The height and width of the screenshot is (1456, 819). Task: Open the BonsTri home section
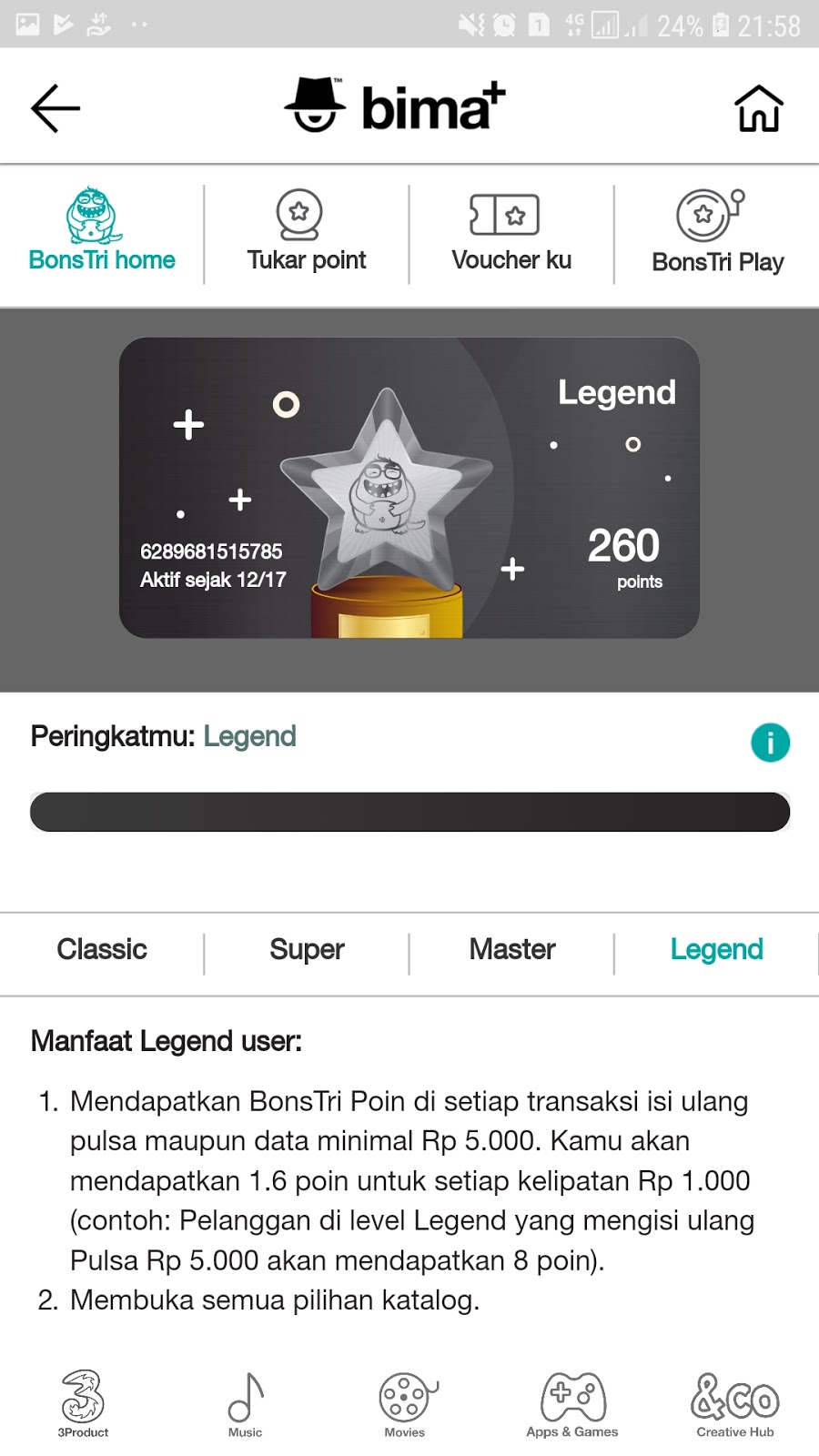[100, 232]
